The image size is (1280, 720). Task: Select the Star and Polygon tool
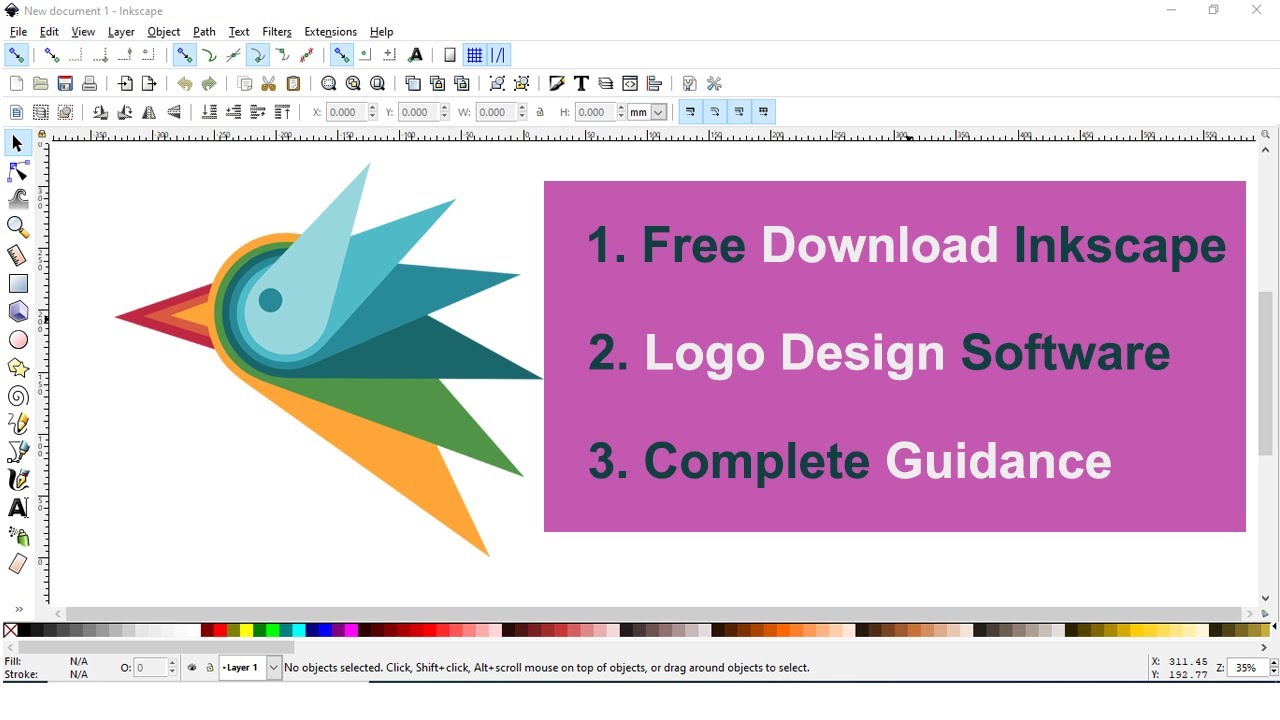[x=18, y=368]
